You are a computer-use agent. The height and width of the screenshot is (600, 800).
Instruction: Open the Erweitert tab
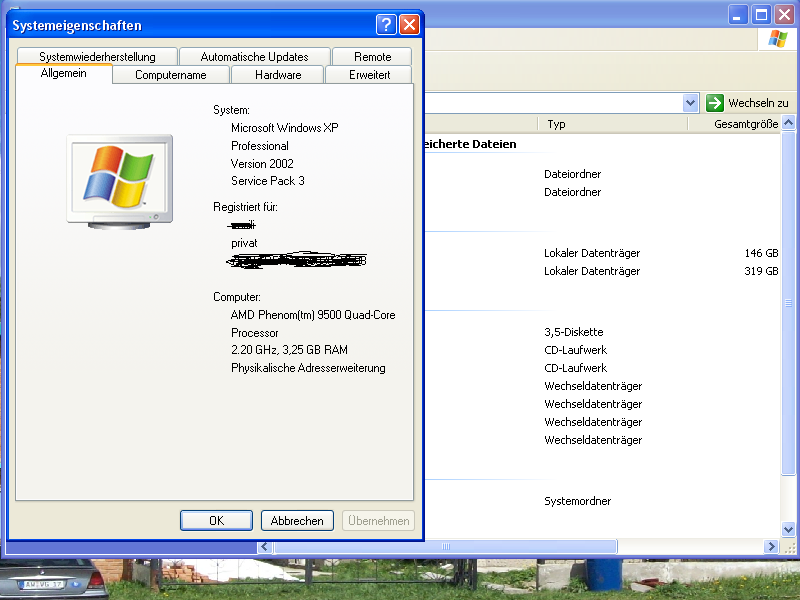coord(369,74)
